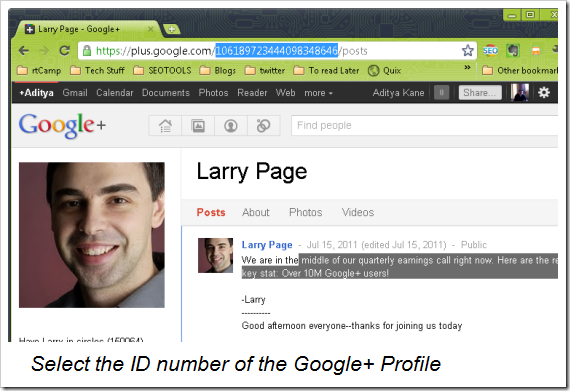Select the Posts profile tab
This screenshot has width=570, height=391.
coord(211,213)
